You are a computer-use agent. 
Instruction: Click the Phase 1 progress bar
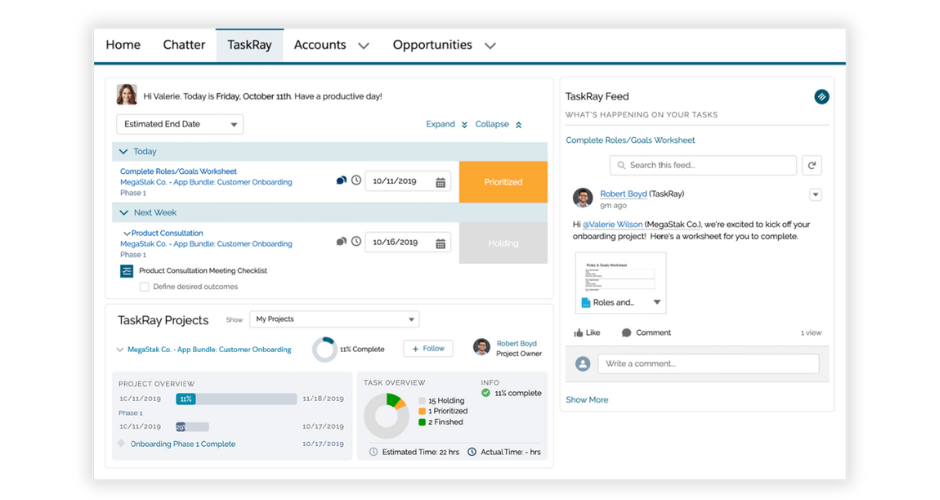coord(192,427)
